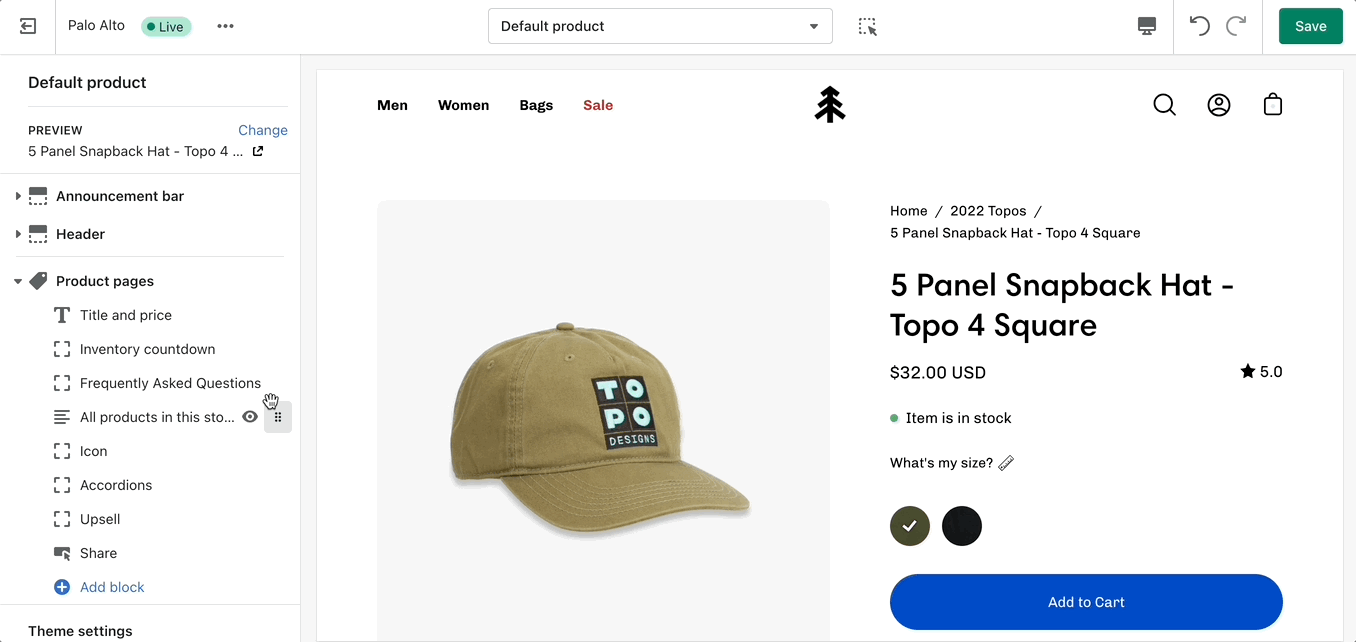Image resolution: width=1356 pixels, height=642 pixels.
Task: Switch the desktop preview device icon
Action: click(x=1147, y=27)
